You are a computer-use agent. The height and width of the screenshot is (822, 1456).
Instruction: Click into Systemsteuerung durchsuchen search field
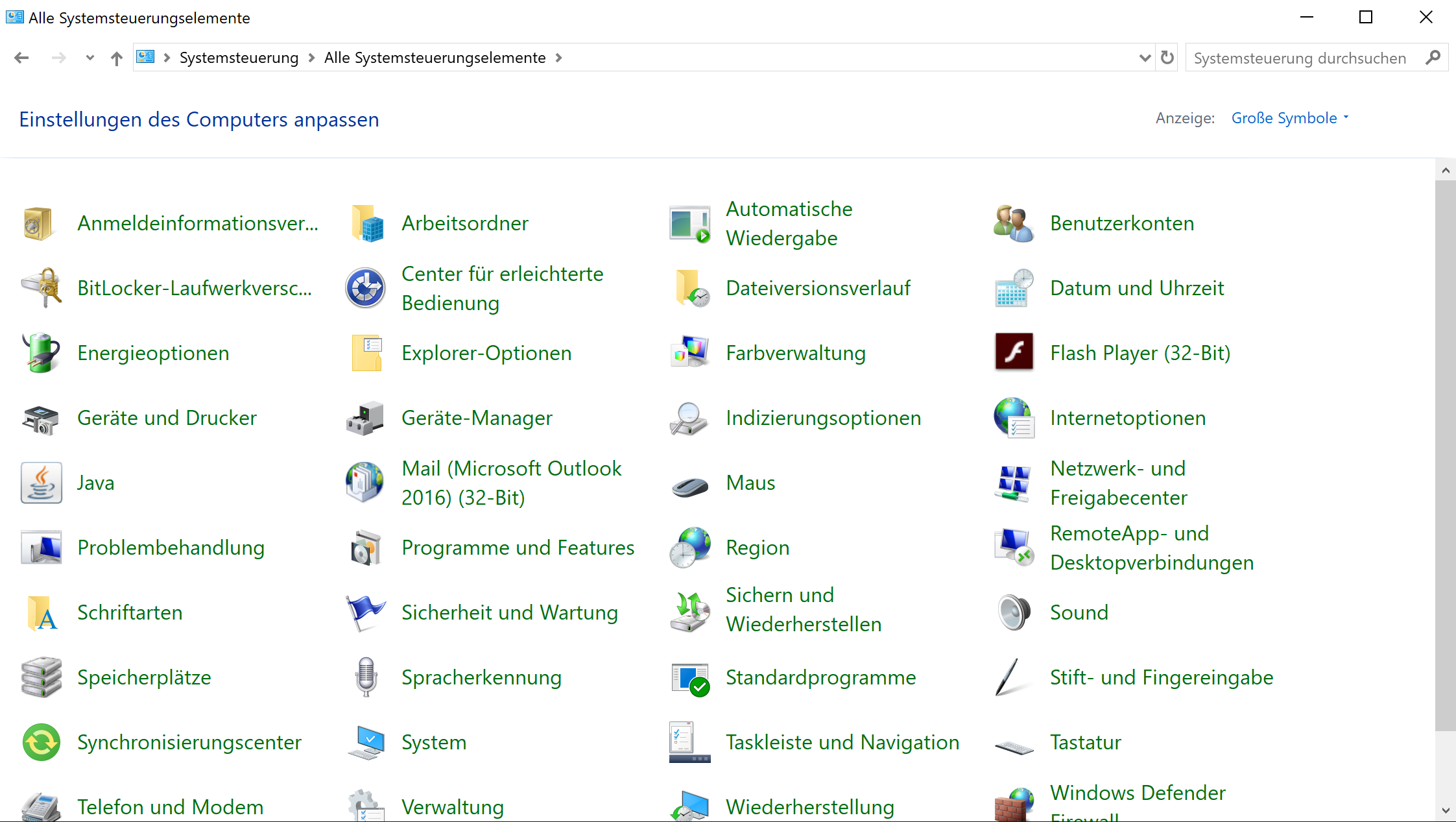pyautogui.click(x=1300, y=58)
